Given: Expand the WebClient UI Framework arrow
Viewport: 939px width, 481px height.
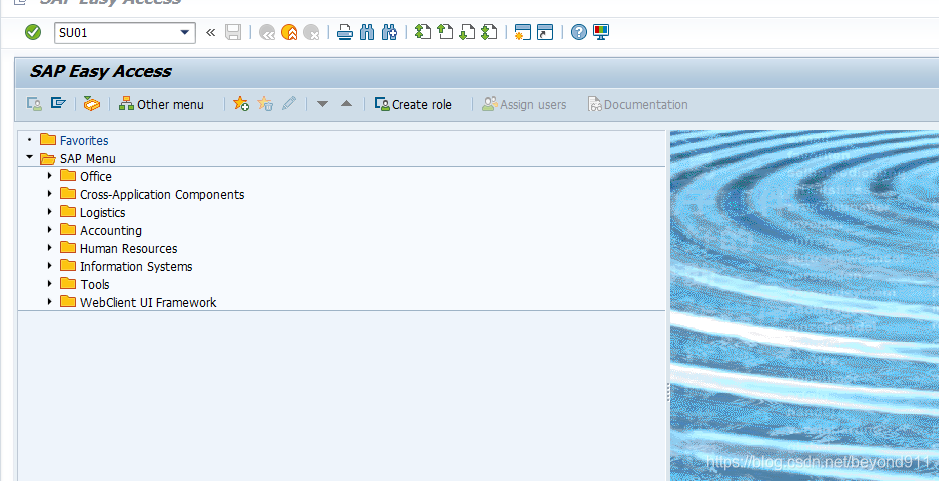Looking at the screenshot, I should point(50,302).
